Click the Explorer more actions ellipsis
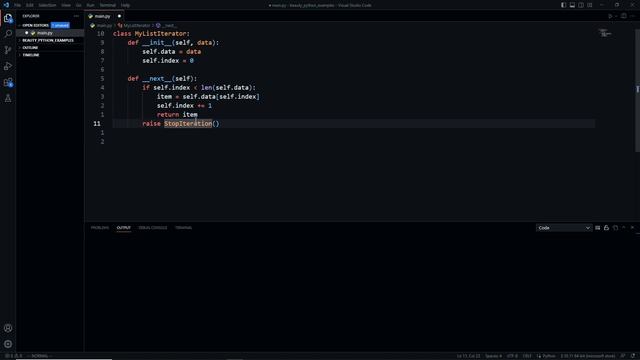The width and height of the screenshot is (640, 360). tap(76, 16)
